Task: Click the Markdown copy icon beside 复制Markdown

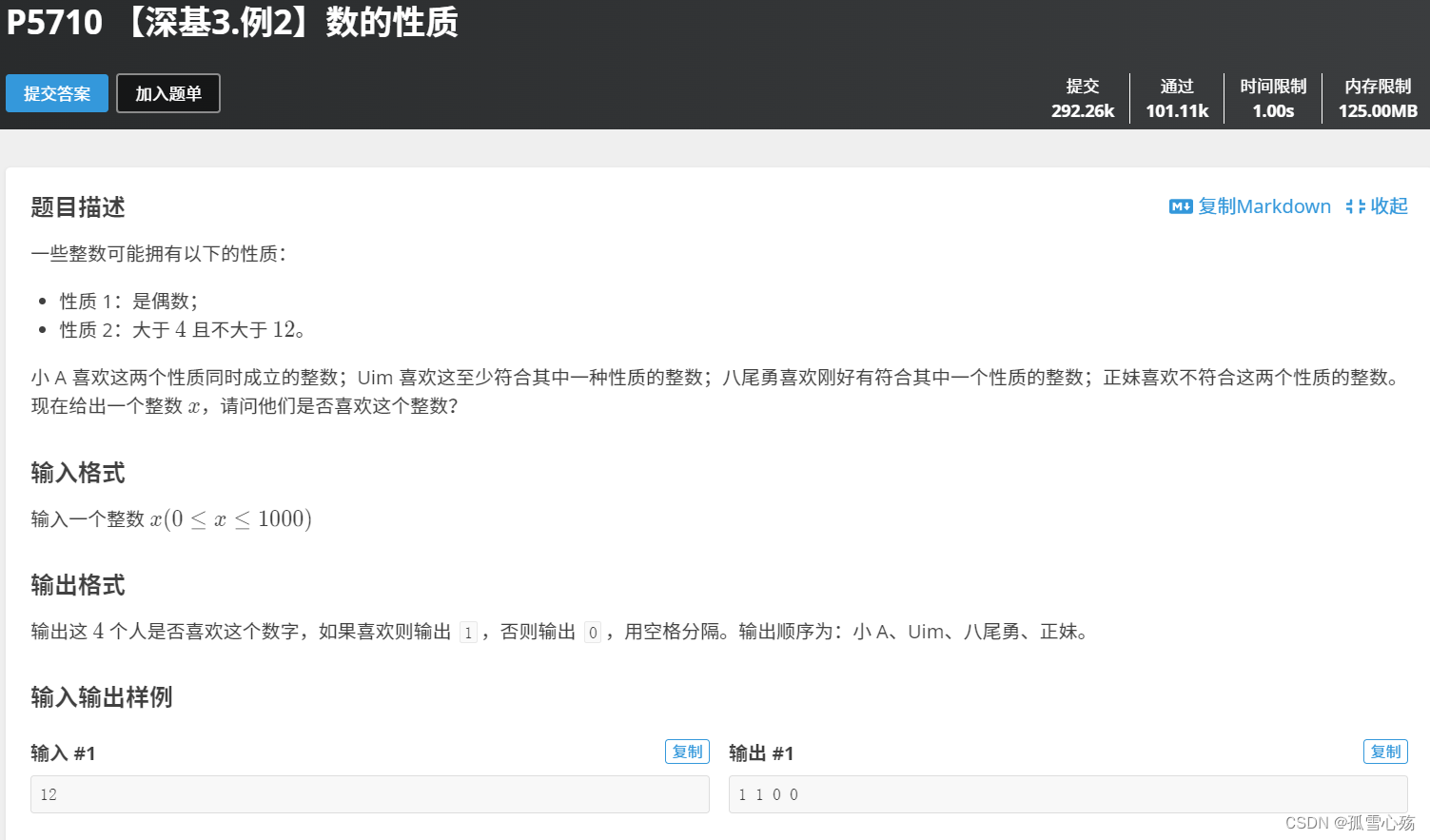Action: point(1180,206)
